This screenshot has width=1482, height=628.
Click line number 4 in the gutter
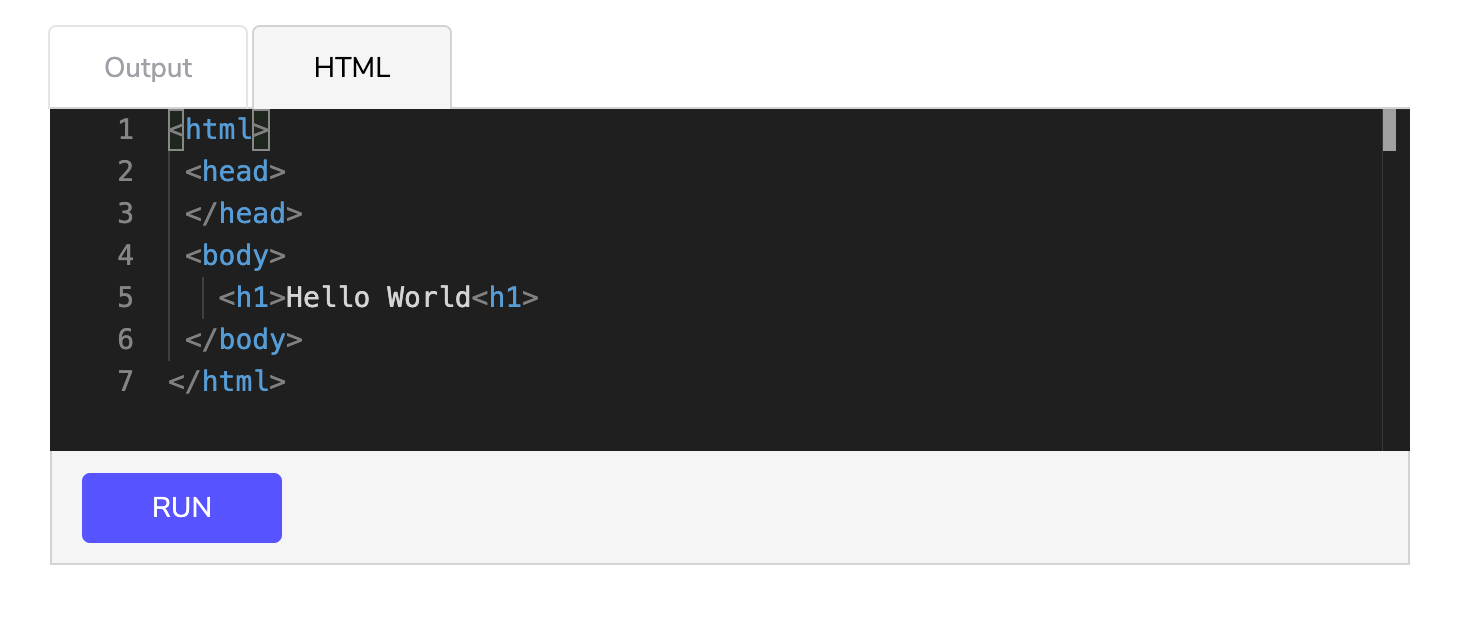(x=125, y=256)
